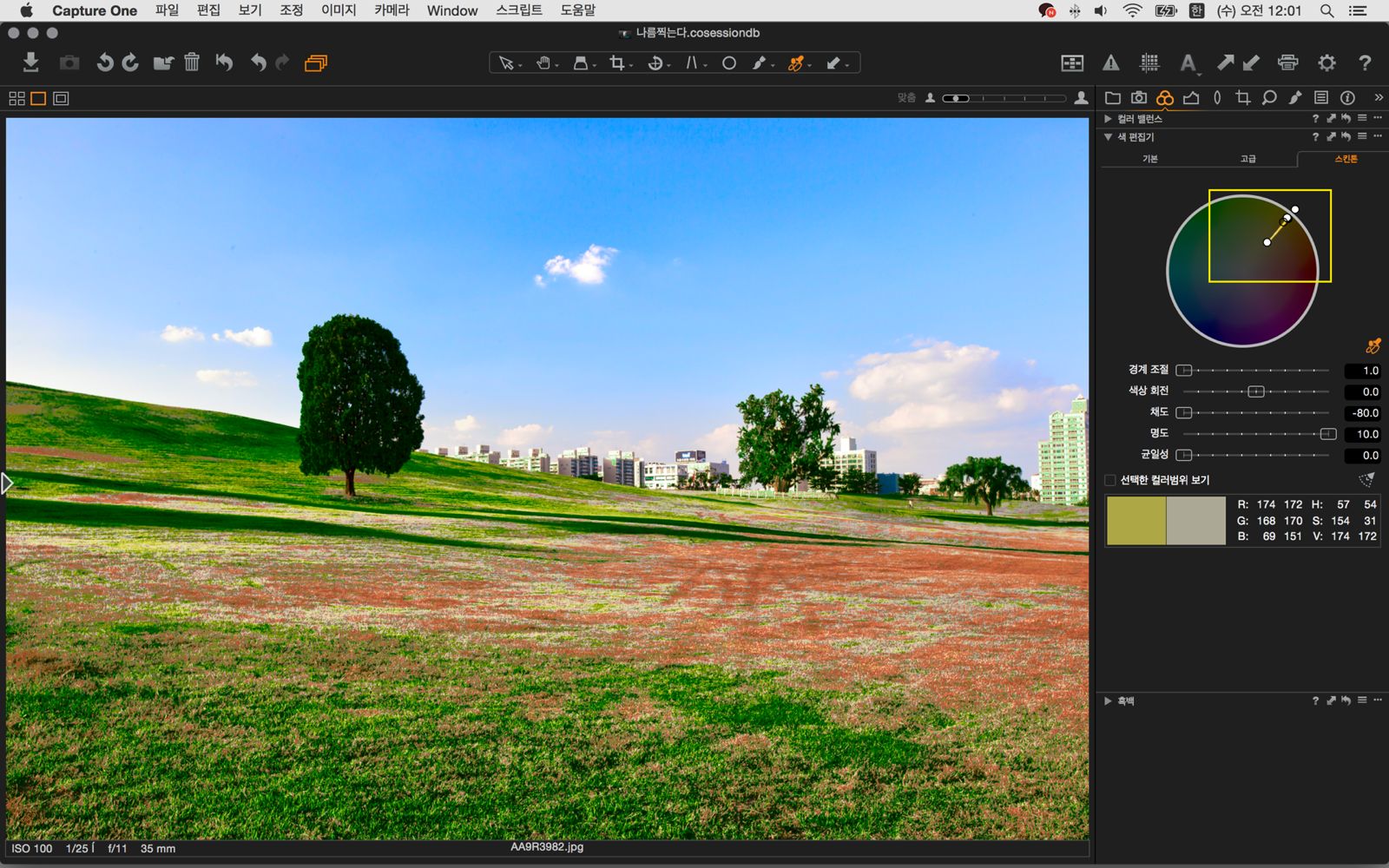Click the 채도 slider handle
The height and width of the screenshot is (868, 1389).
click(x=1184, y=412)
